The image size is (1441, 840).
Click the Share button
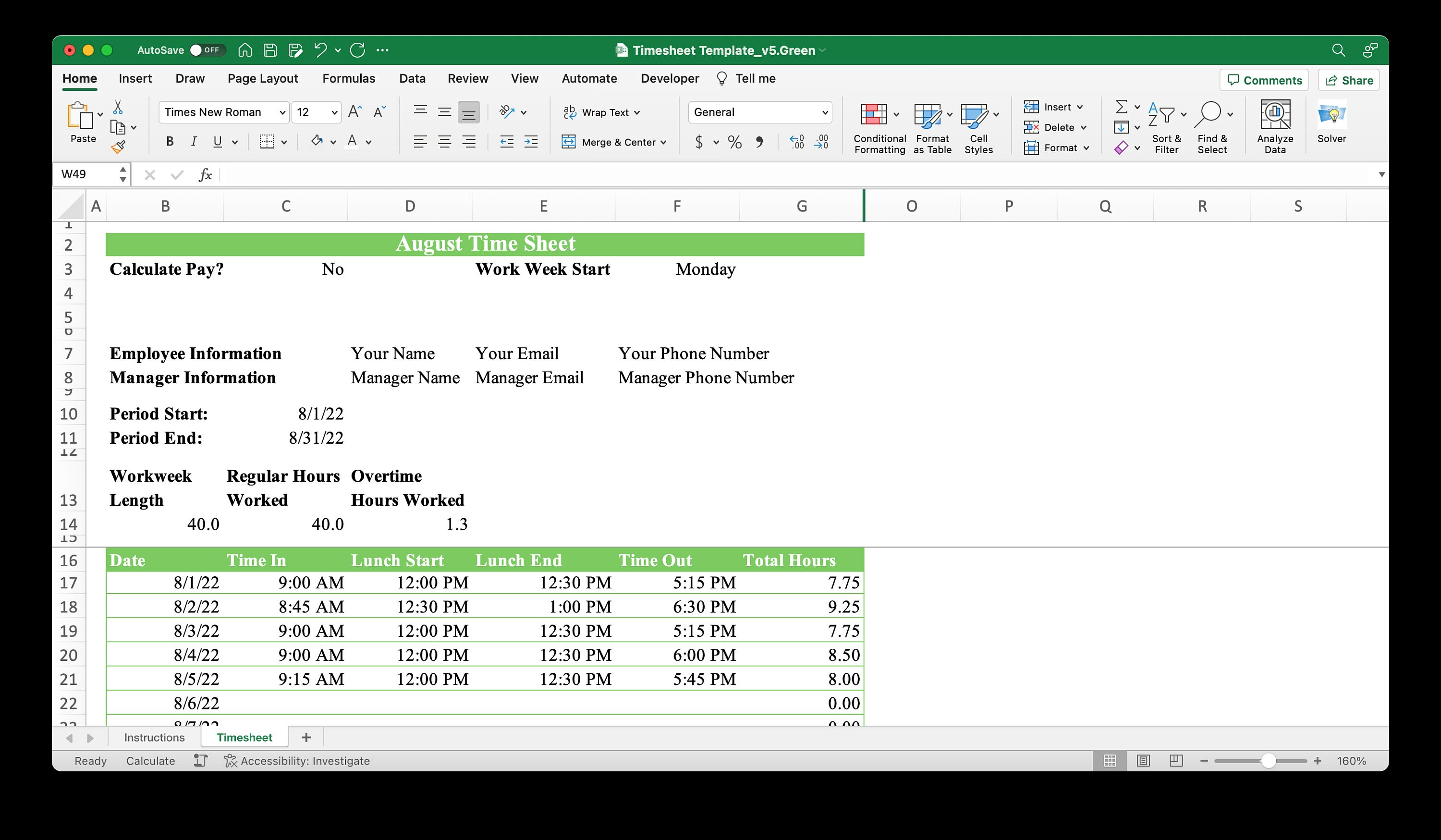(1348, 80)
